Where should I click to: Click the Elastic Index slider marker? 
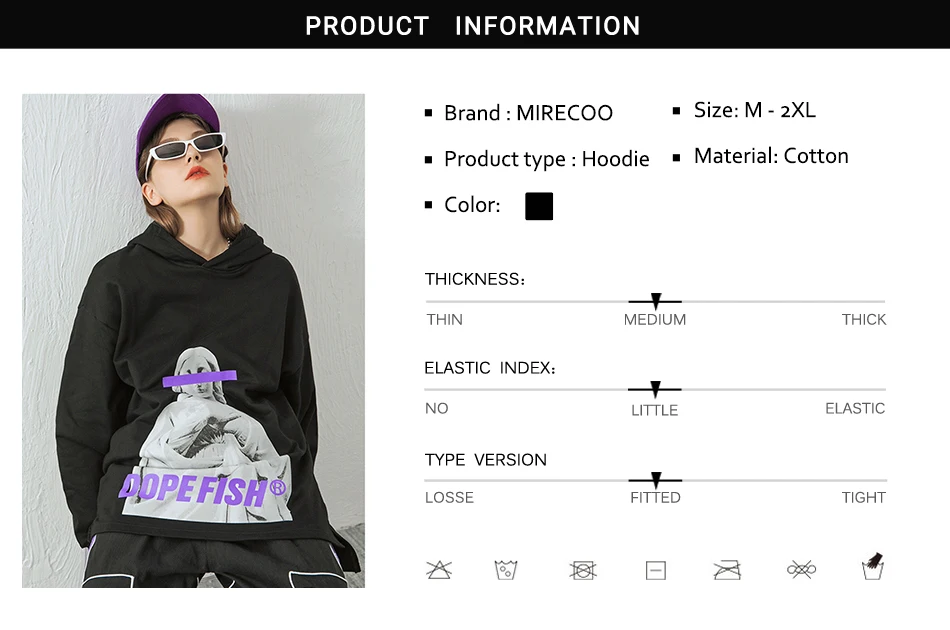pos(655,389)
